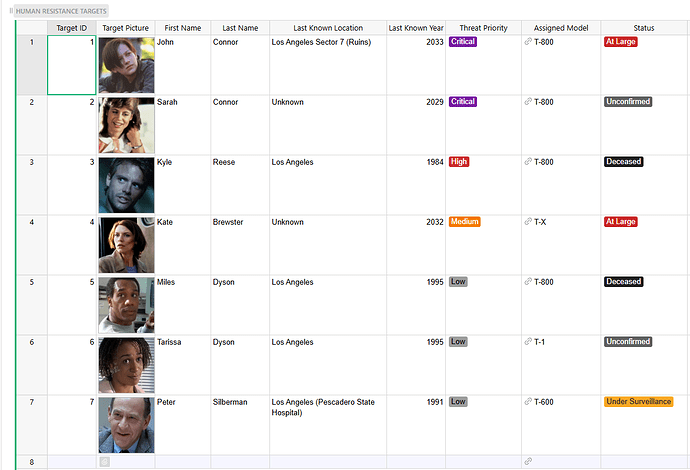Click the year cell '2033'
The height and width of the screenshot is (470, 690).
(x=416, y=65)
